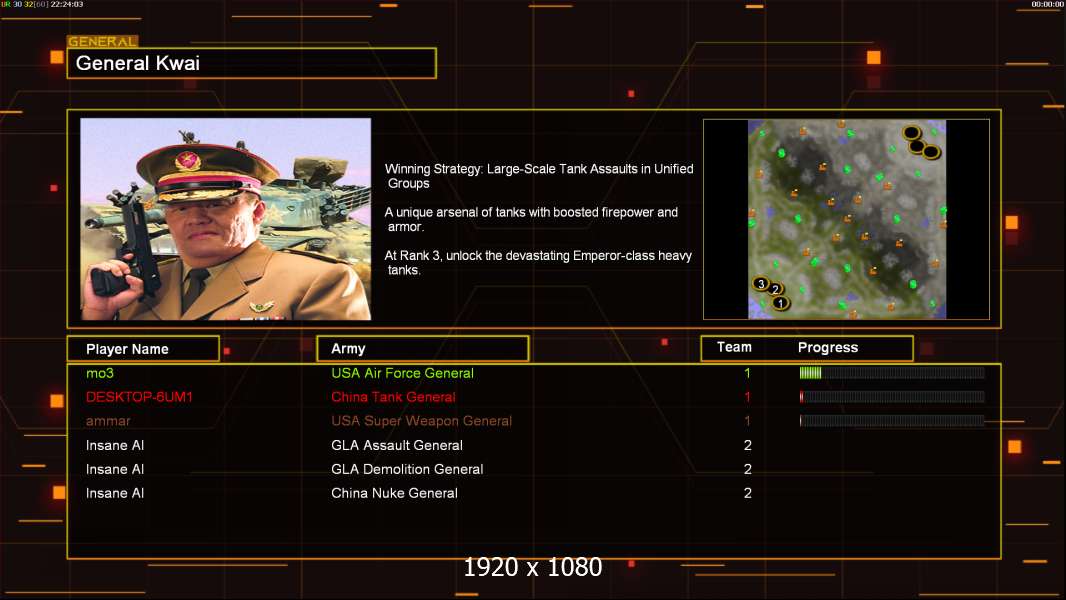Click the Player Name column header
Image resolution: width=1066 pixels, height=600 pixels.
[x=143, y=349]
